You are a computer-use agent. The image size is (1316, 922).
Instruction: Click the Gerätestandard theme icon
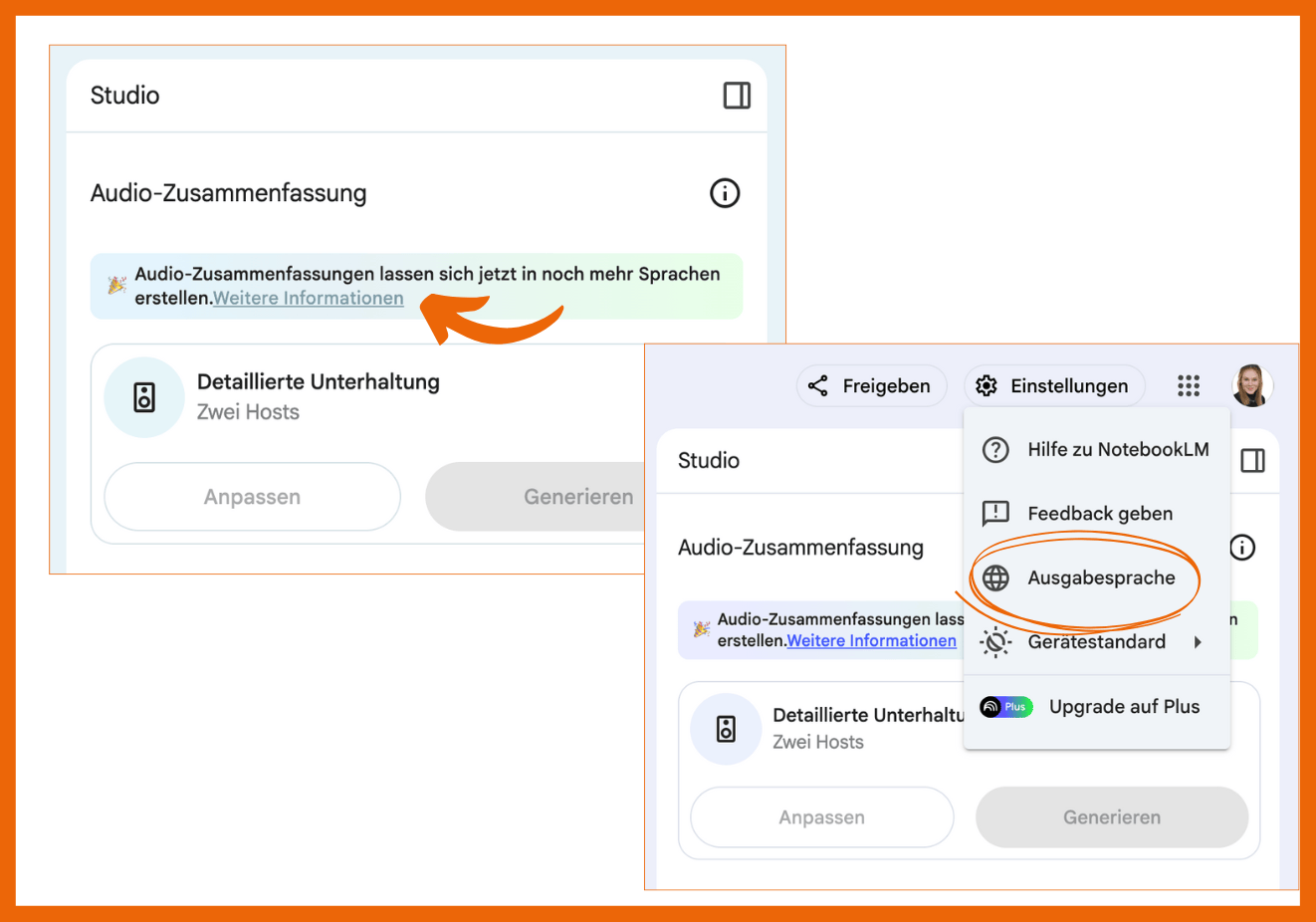(x=995, y=642)
